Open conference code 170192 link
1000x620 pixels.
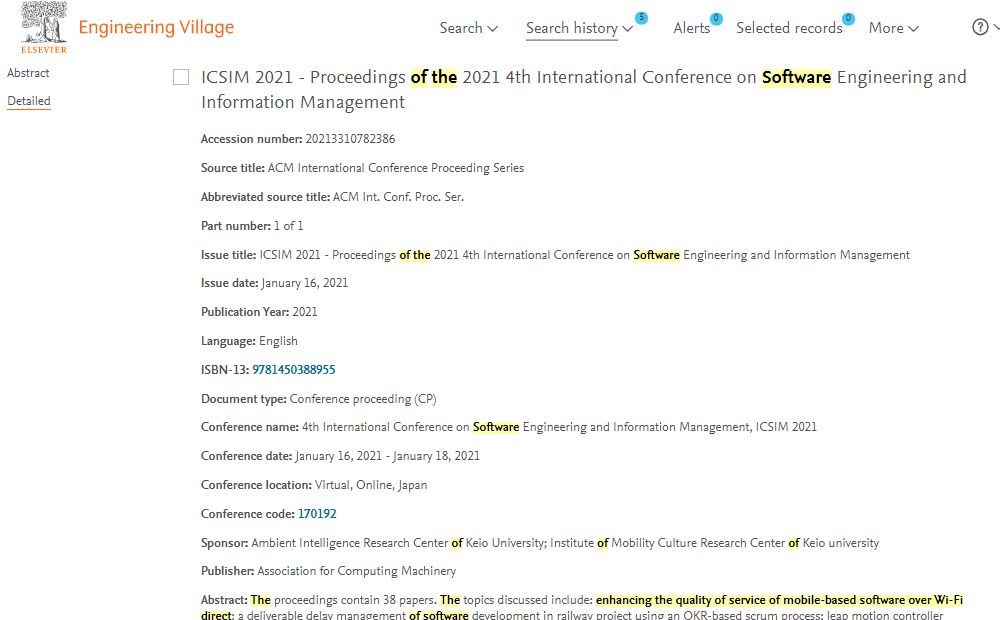[317, 513]
